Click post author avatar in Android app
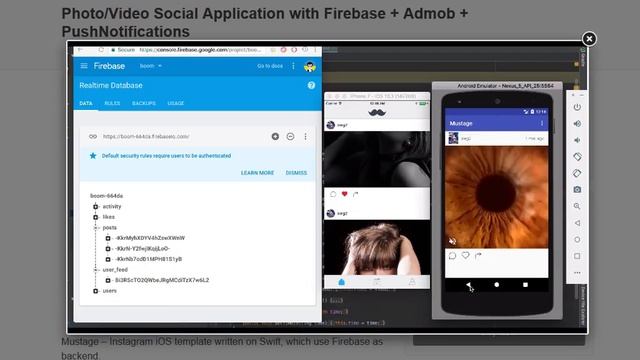640x360 pixels. pyautogui.click(x=453, y=138)
